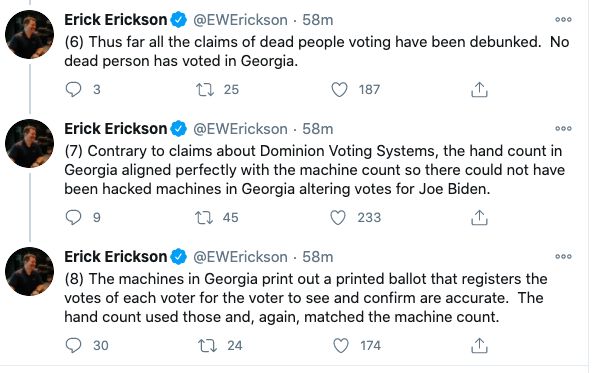Share tweet (6) via share icon
The image size is (612, 373).
479,89
